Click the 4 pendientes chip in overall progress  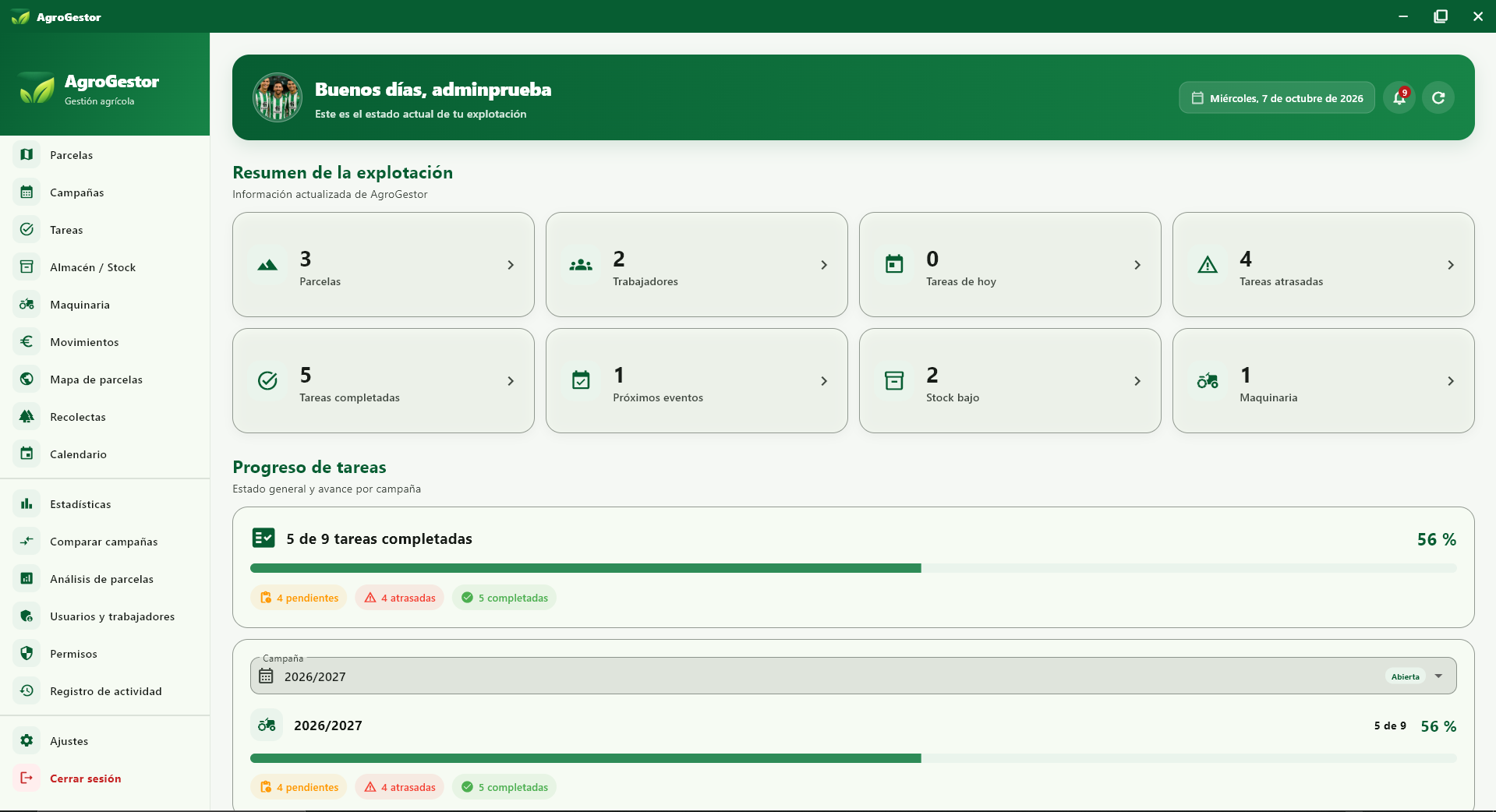[299, 598]
